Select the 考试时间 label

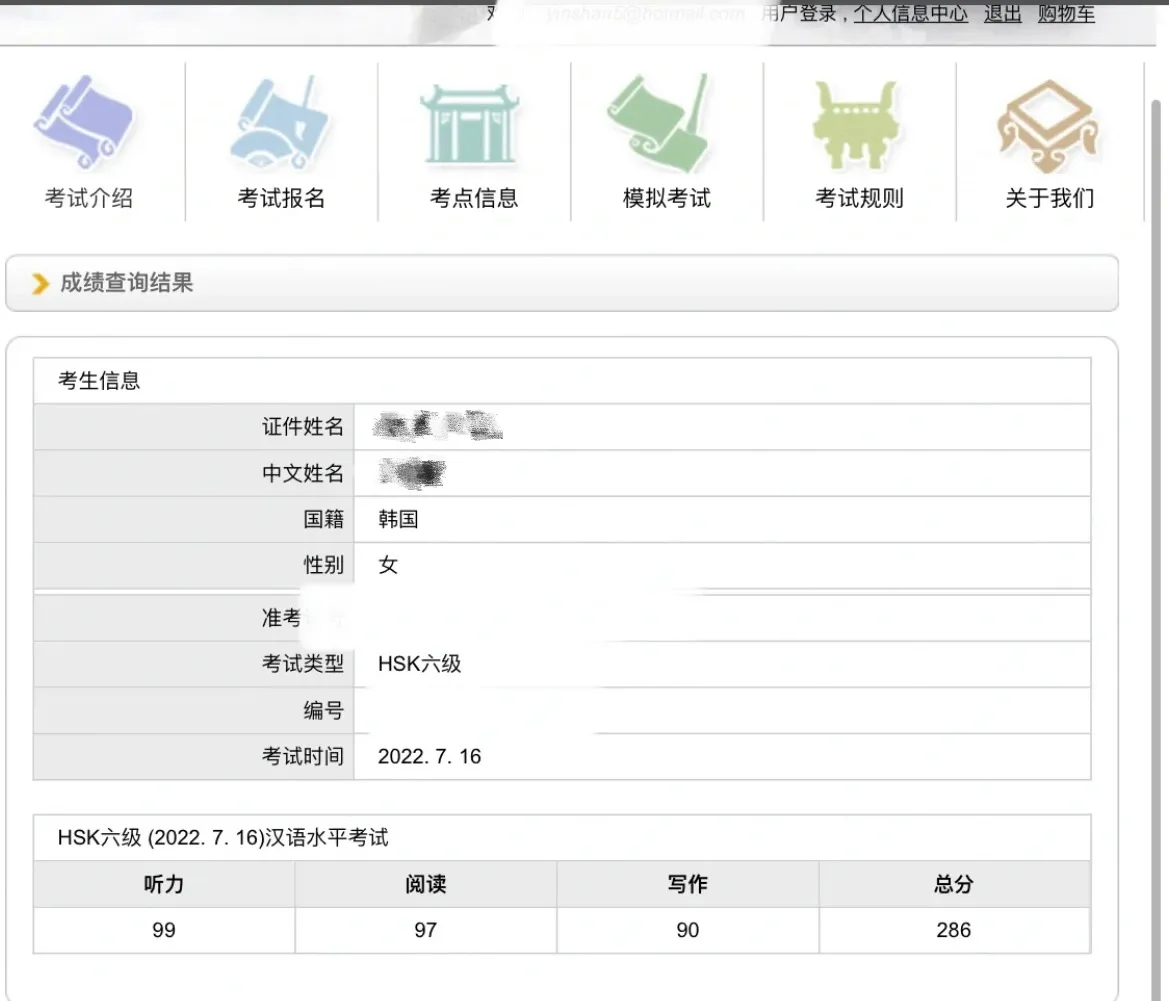[x=303, y=756]
